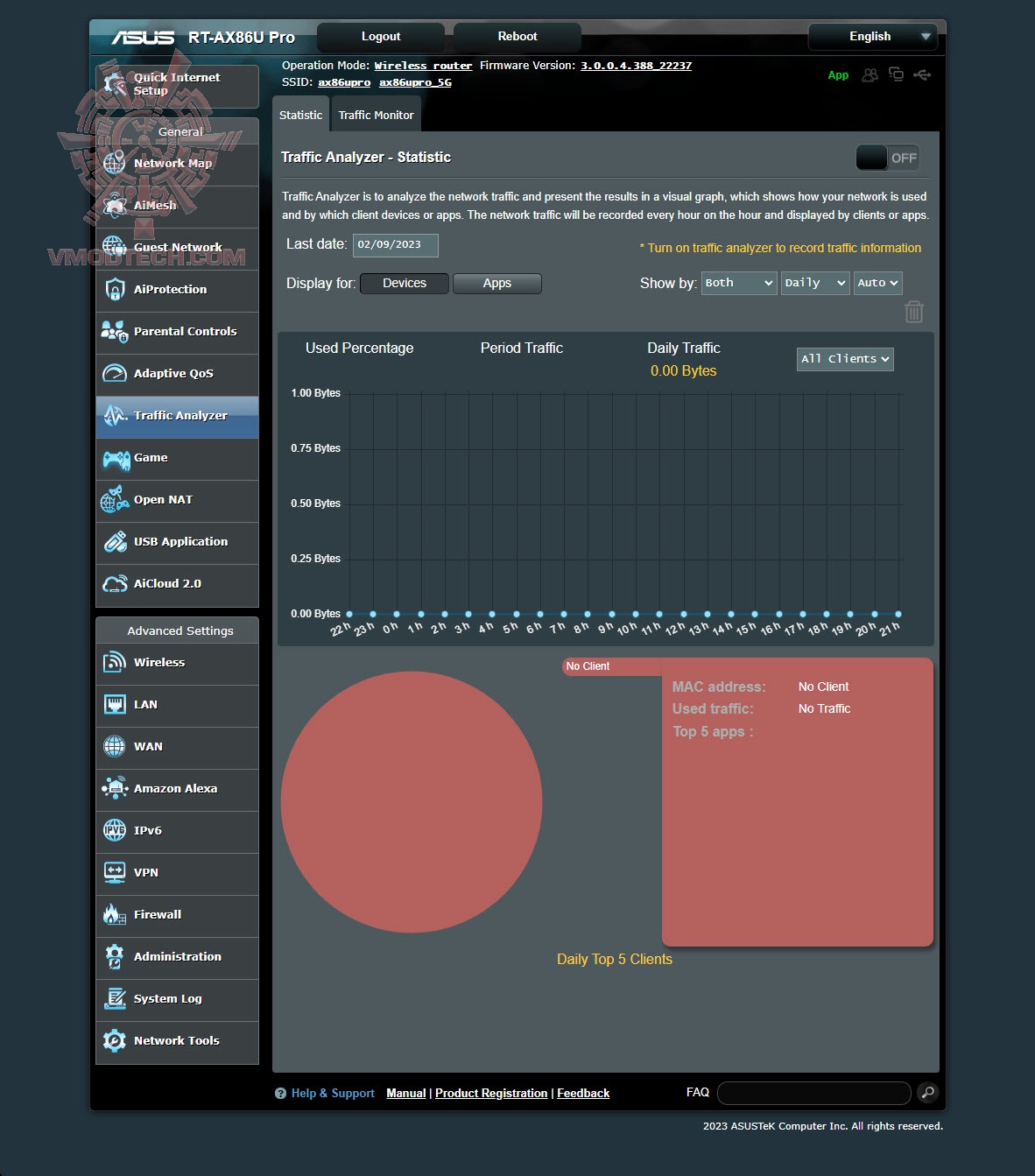
Task: Open AiMesh sidebar icon
Action: pos(115,205)
